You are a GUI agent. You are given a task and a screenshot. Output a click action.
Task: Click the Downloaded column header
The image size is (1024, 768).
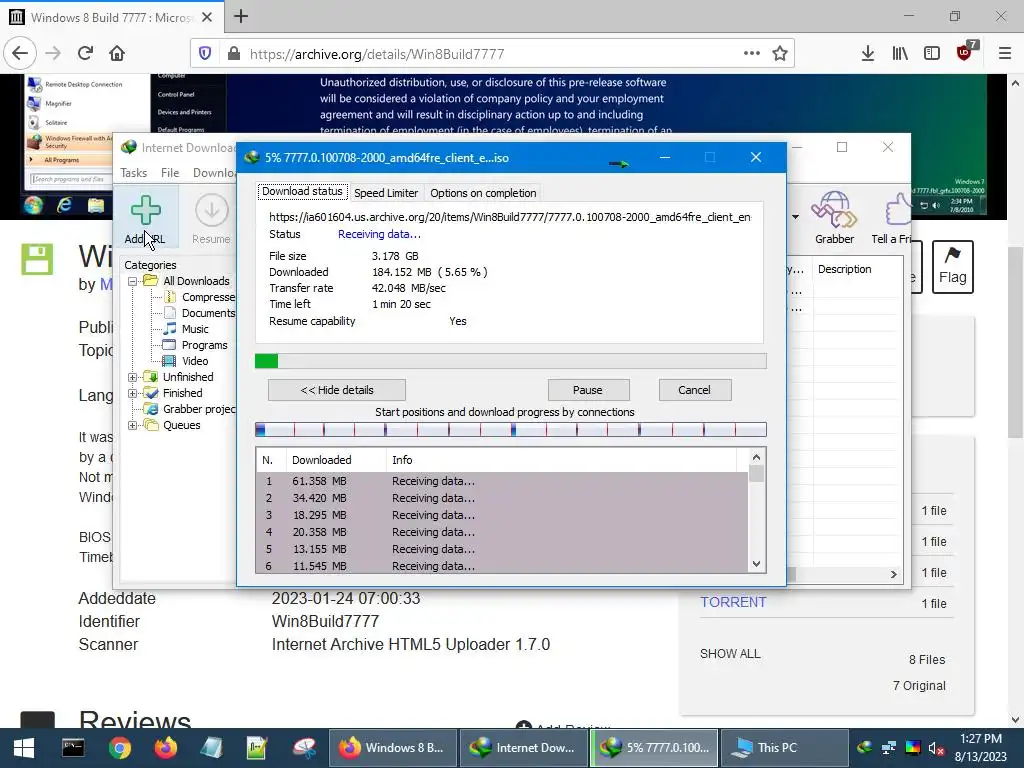click(336, 460)
